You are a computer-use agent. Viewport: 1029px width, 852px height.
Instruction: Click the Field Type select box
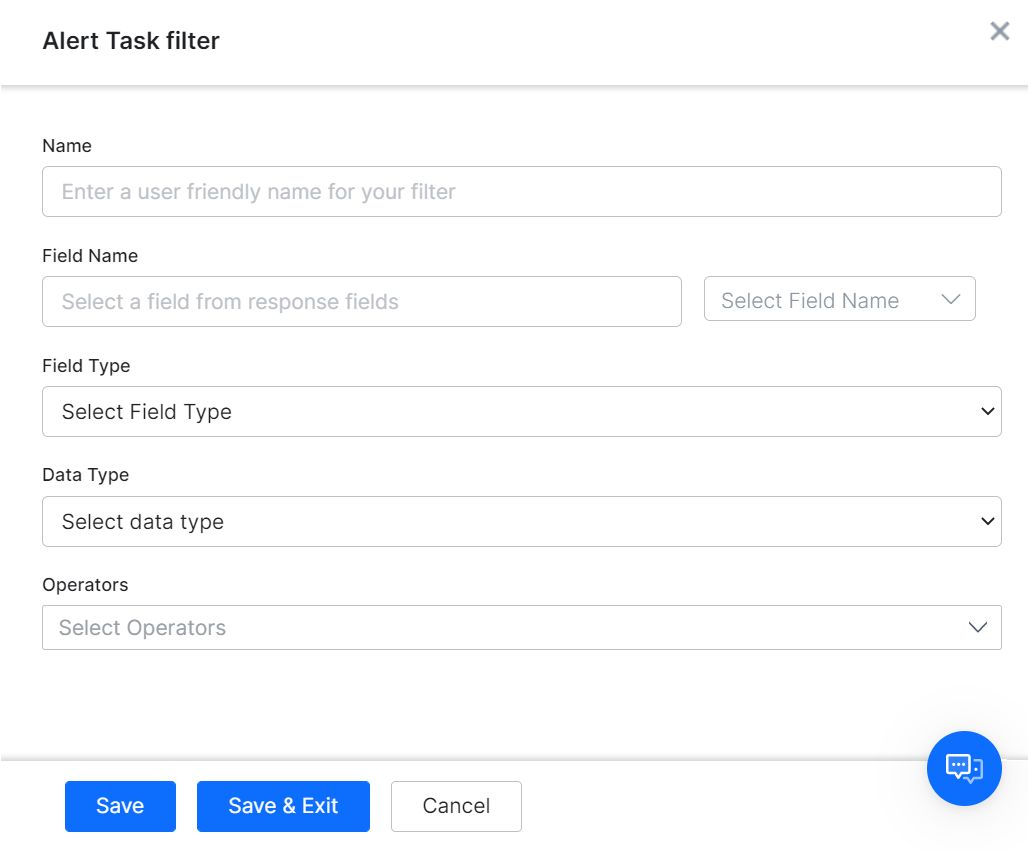[x=521, y=411]
